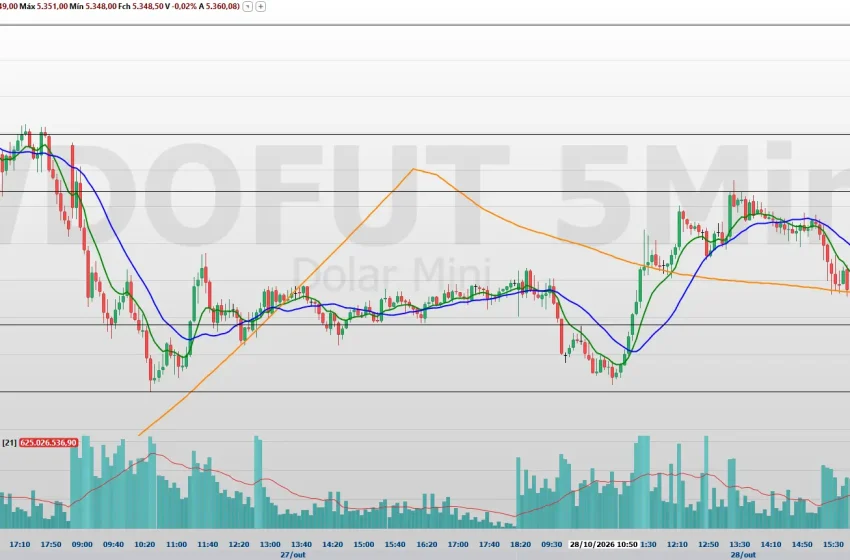Click the 28/10/2026 10:50 crosshair time label
This screenshot has height=560, width=850.
click(603, 544)
